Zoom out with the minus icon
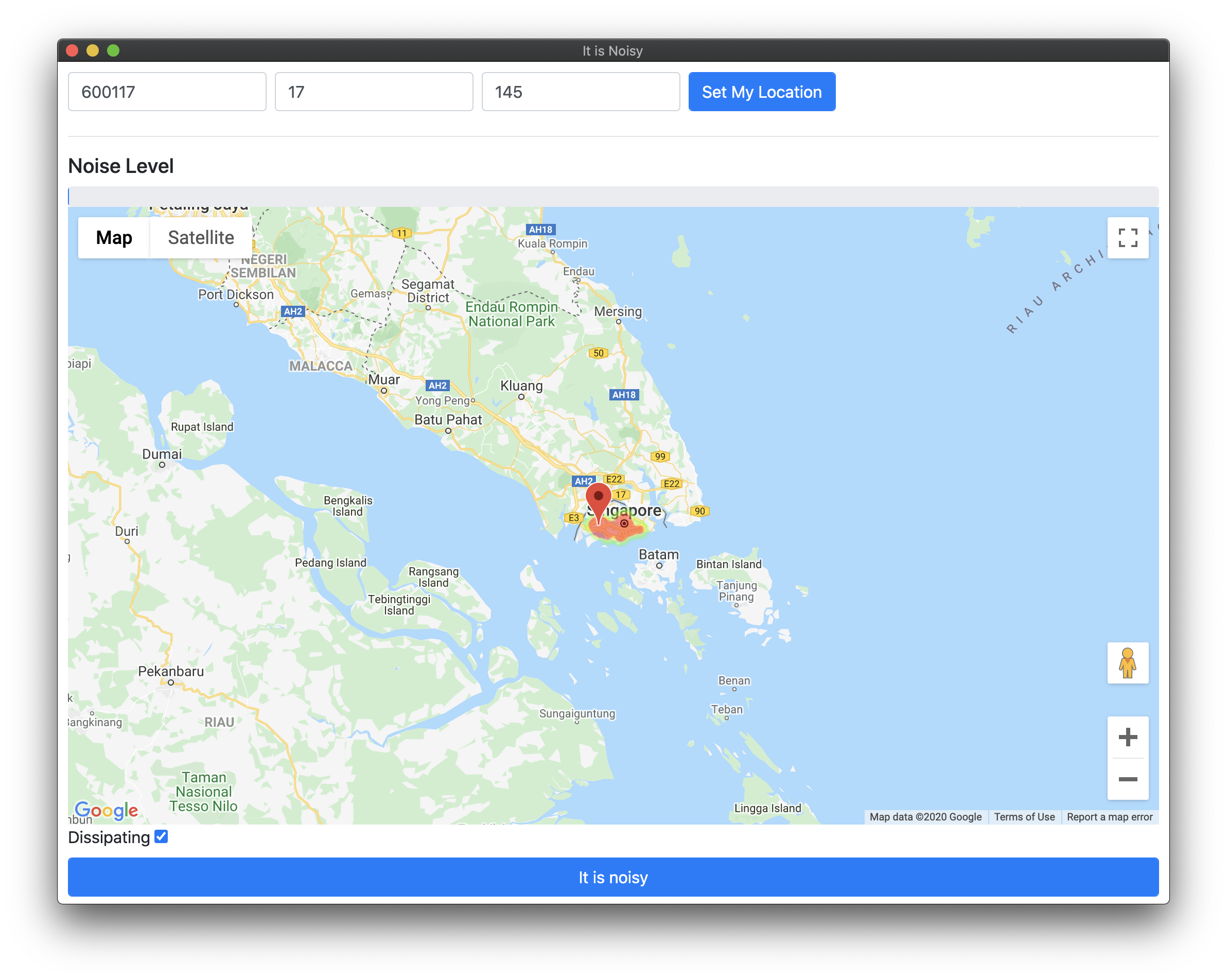 pyautogui.click(x=1127, y=779)
